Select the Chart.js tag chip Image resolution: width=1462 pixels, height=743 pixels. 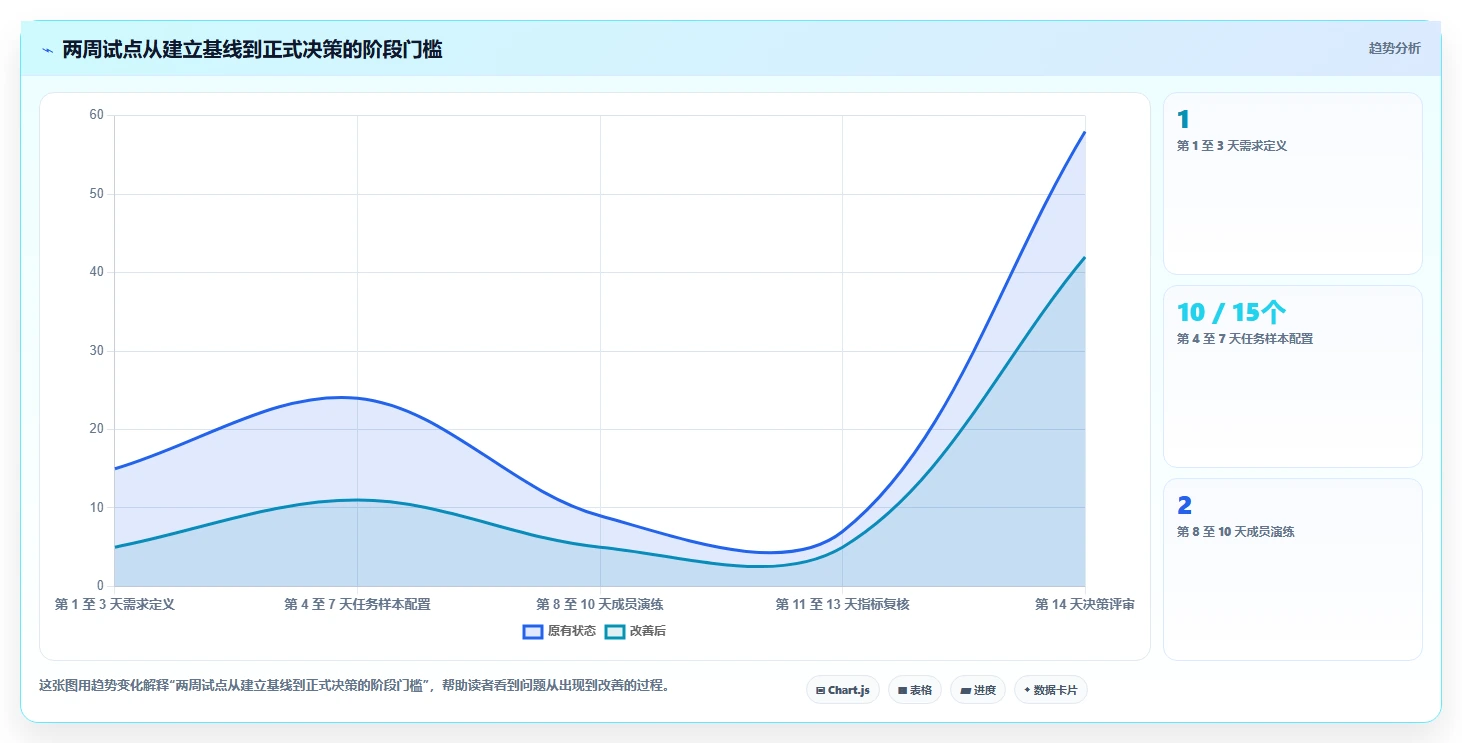(x=843, y=690)
